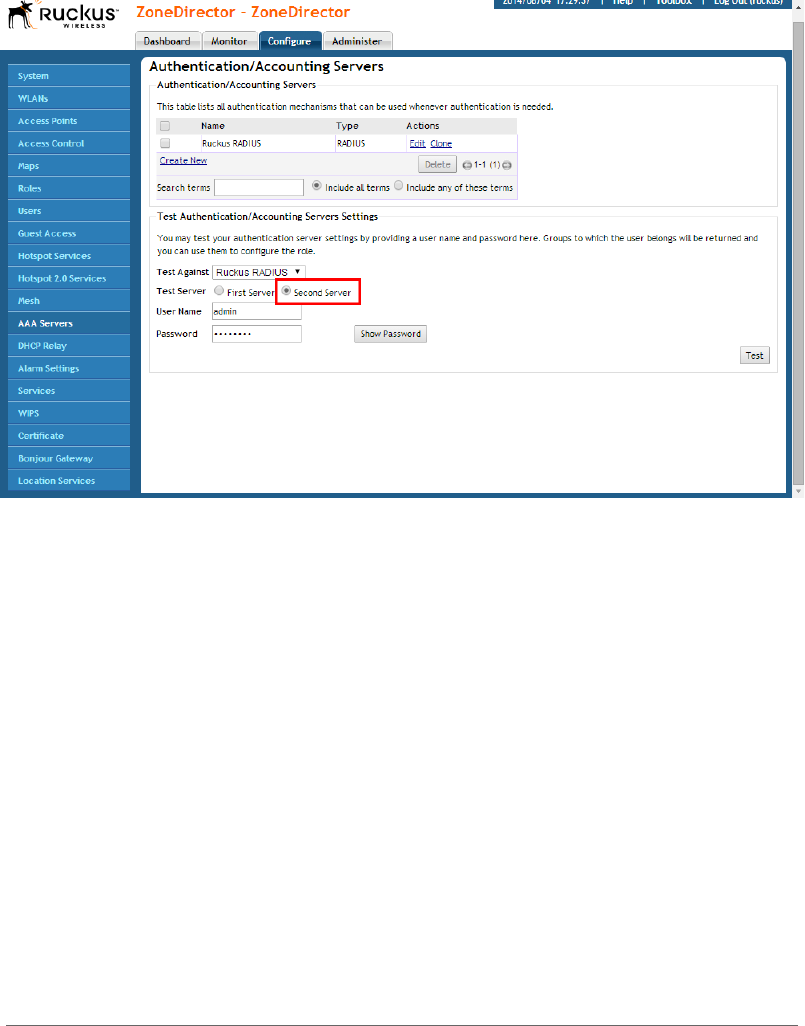The image size is (805, 1026).
Task: Tick the checkbox for Ruckus RADIUS row
Action: pos(165,143)
